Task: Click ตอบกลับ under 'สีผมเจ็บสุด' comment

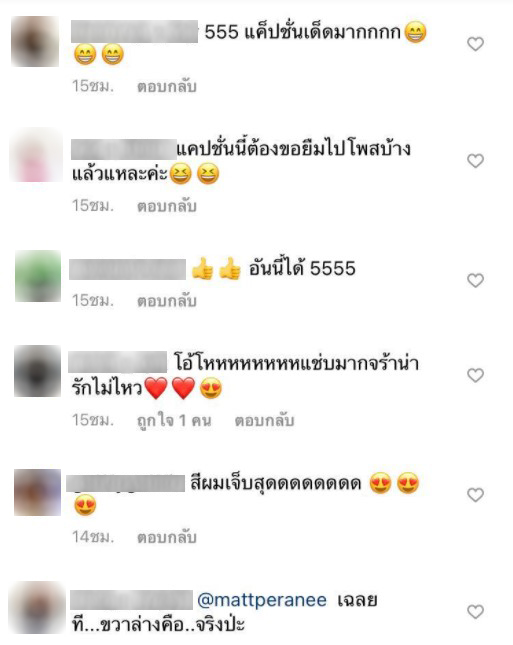Action: (167, 537)
